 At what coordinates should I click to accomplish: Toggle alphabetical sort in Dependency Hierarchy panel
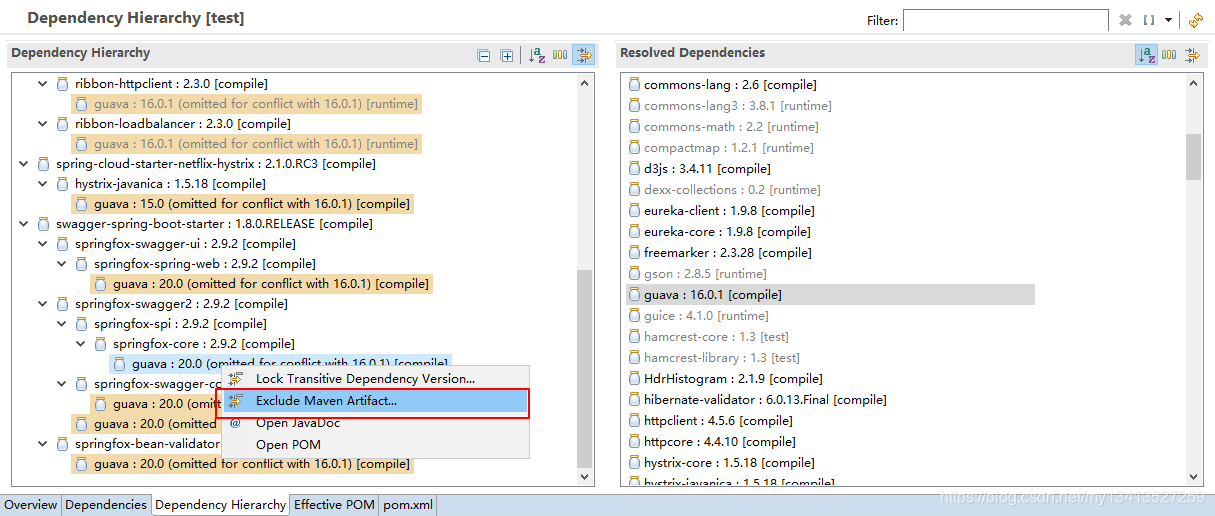click(537, 55)
